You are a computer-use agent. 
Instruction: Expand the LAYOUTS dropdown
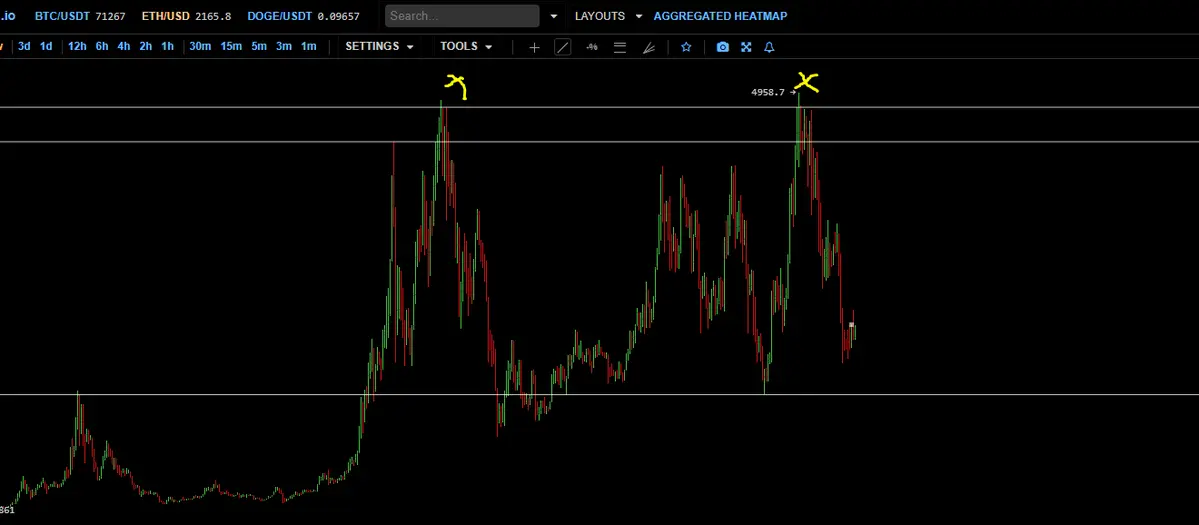pos(609,16)
